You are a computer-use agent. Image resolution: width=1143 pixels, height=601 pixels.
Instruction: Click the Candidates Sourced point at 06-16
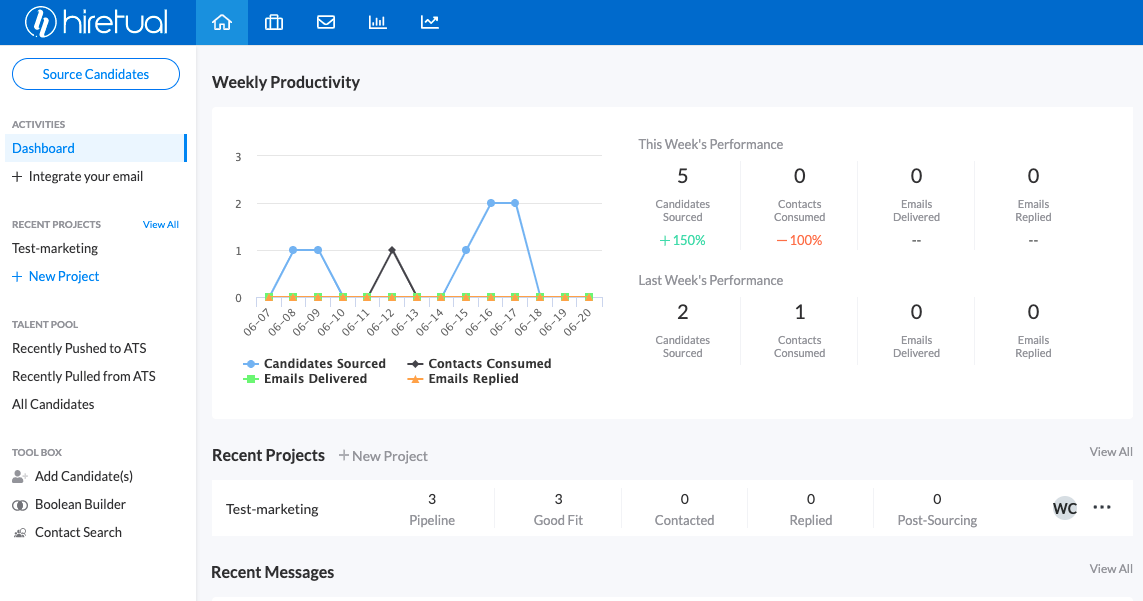(x=491, y=203)
